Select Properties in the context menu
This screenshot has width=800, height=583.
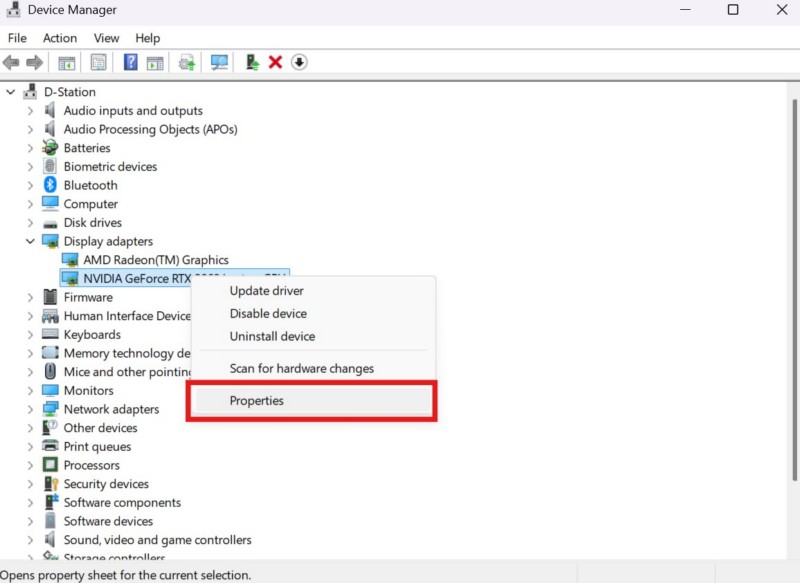tap(257, 401)
